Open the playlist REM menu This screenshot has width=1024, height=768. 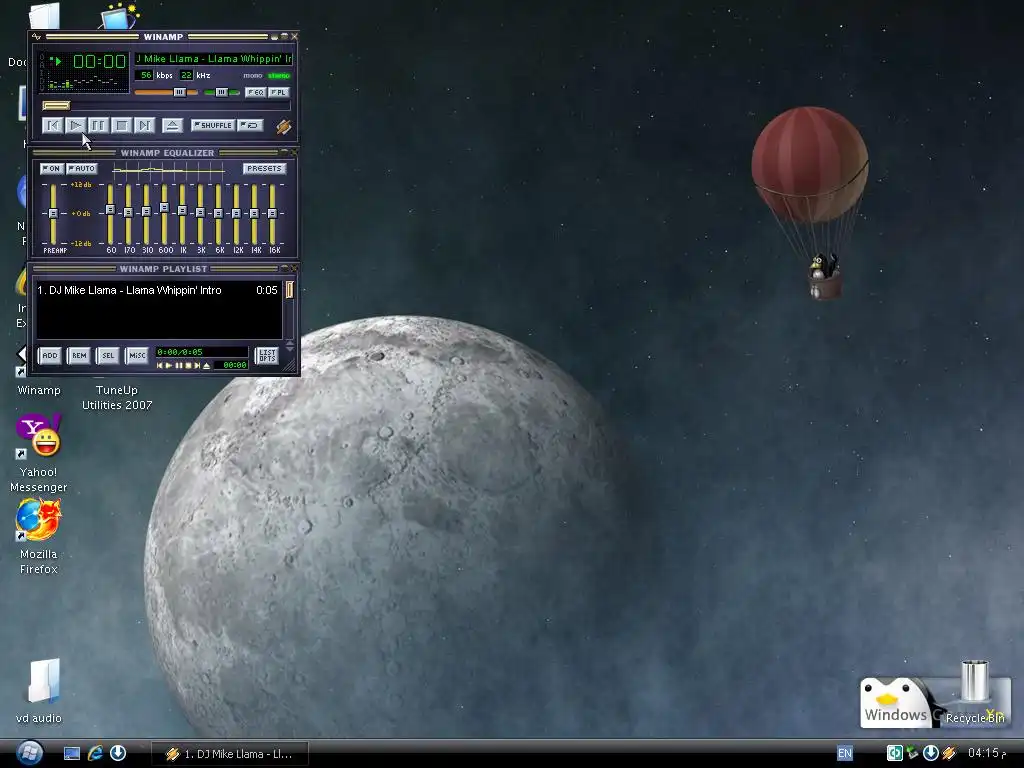coord(79,355)
